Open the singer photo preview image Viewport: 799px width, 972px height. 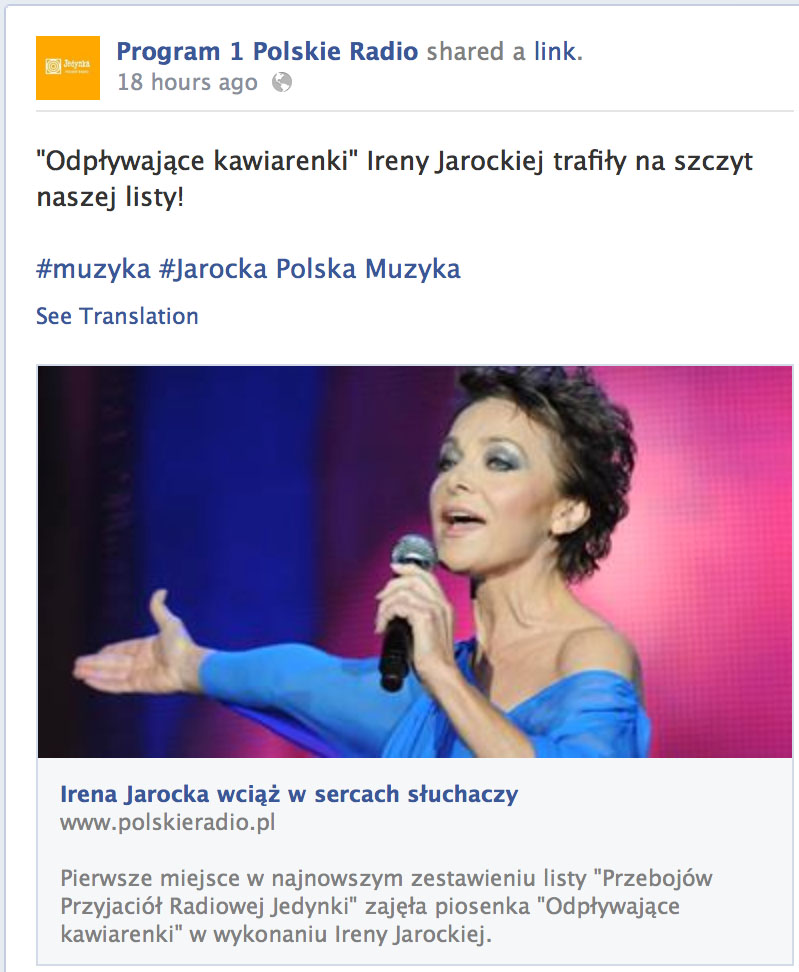(415, 562)
